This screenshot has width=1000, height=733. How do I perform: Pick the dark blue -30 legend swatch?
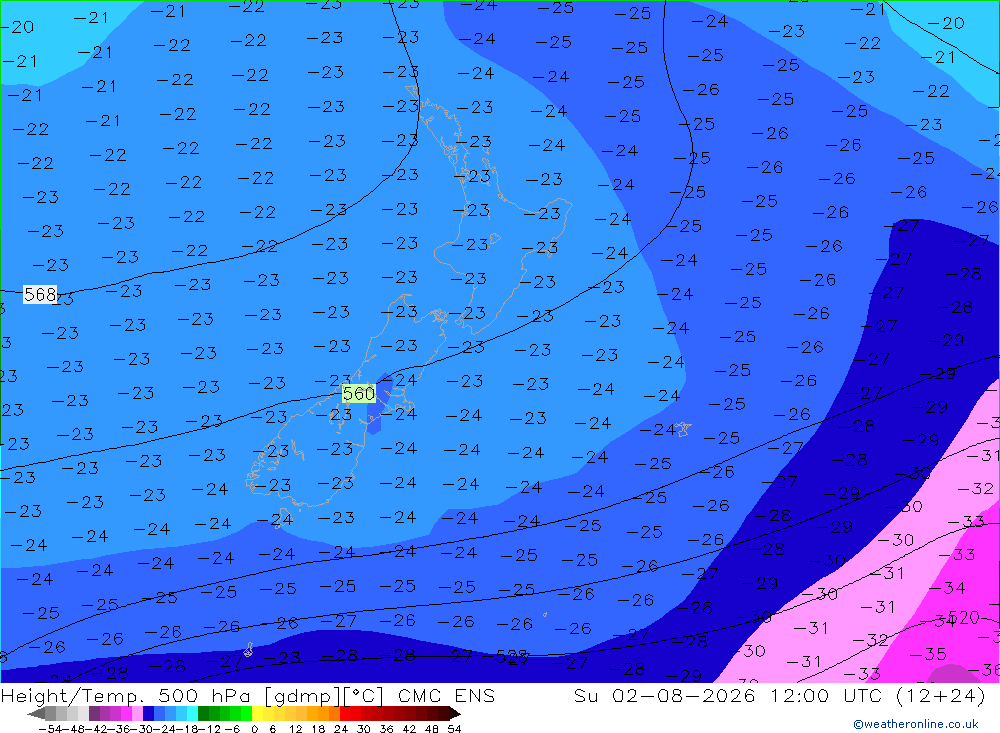(x=148, y=714)
